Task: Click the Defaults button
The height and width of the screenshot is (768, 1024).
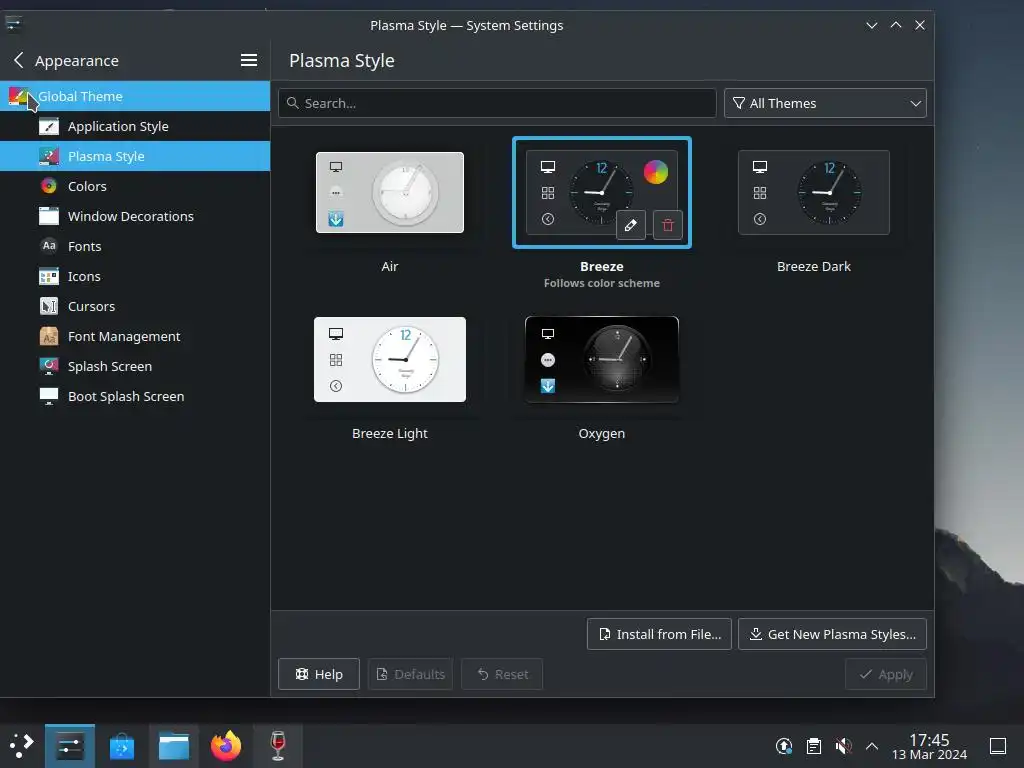Action: [x=410, y=674]
